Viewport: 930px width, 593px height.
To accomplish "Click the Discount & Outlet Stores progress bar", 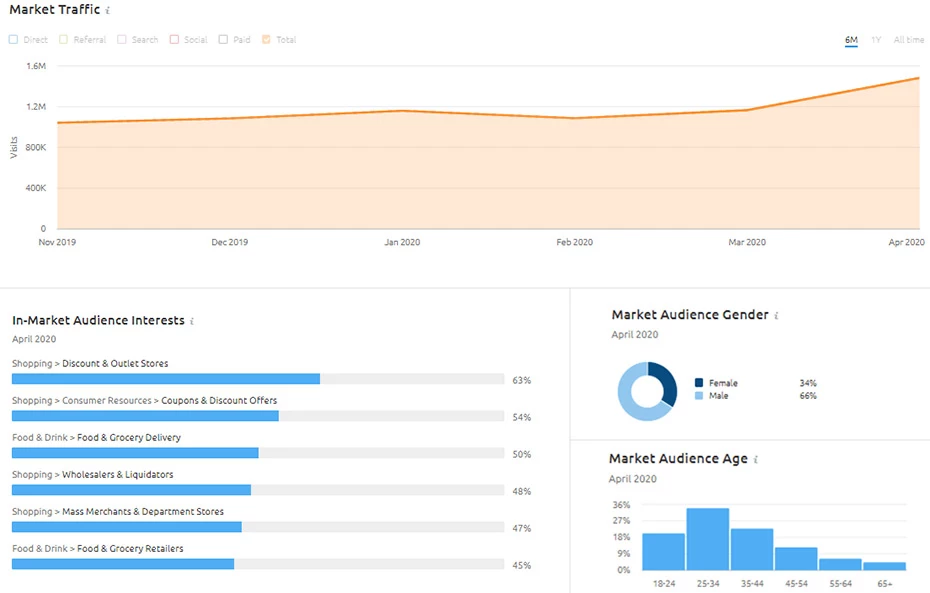I will 258,379.
